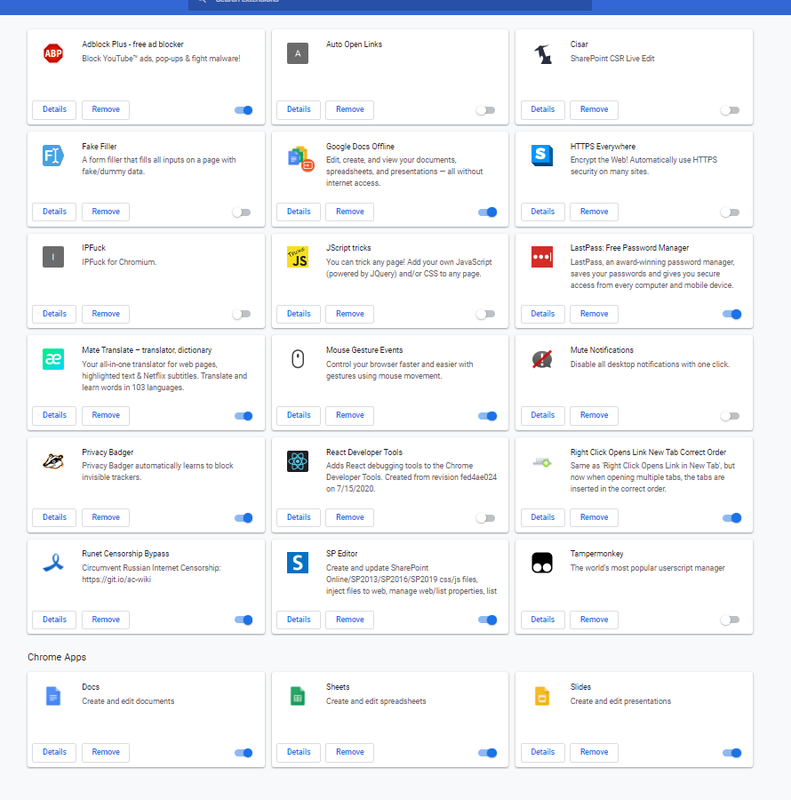Turn on the Tampermonkey toggle
The width and height of the screenshot is (791, 800).
tap(730, 620)
